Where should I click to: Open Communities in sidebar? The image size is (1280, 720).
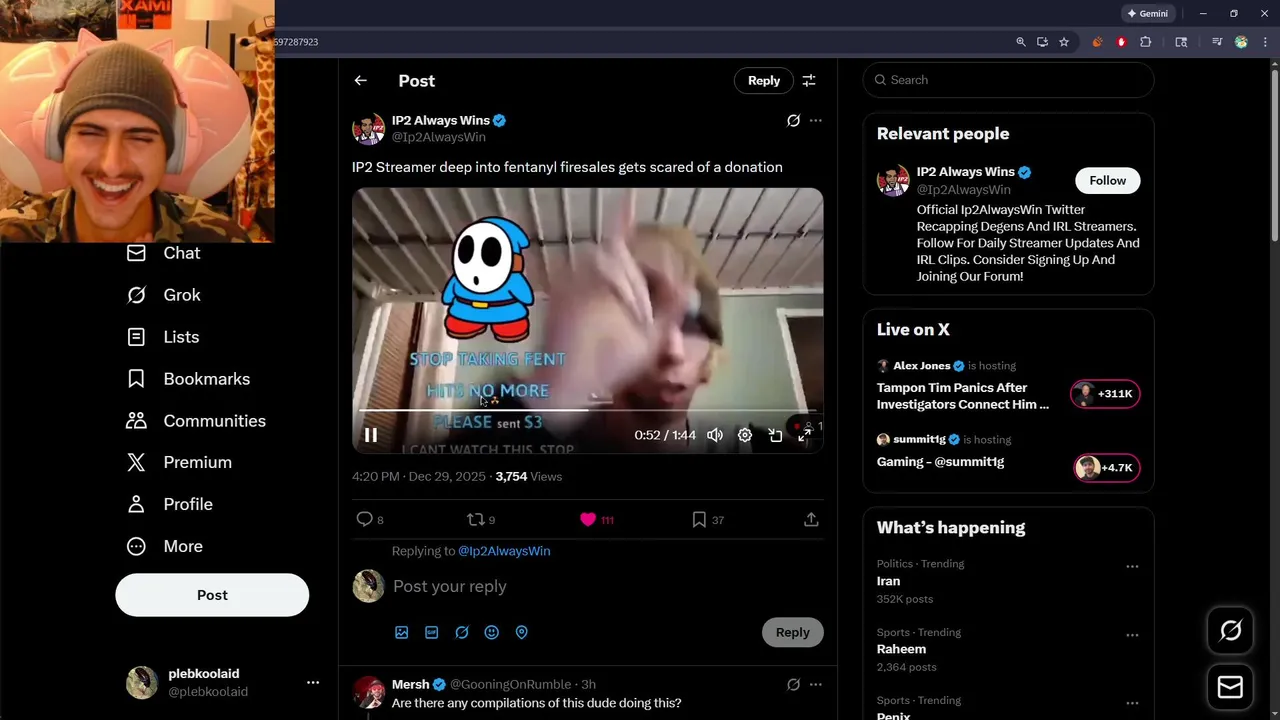[x=196, y=421]
